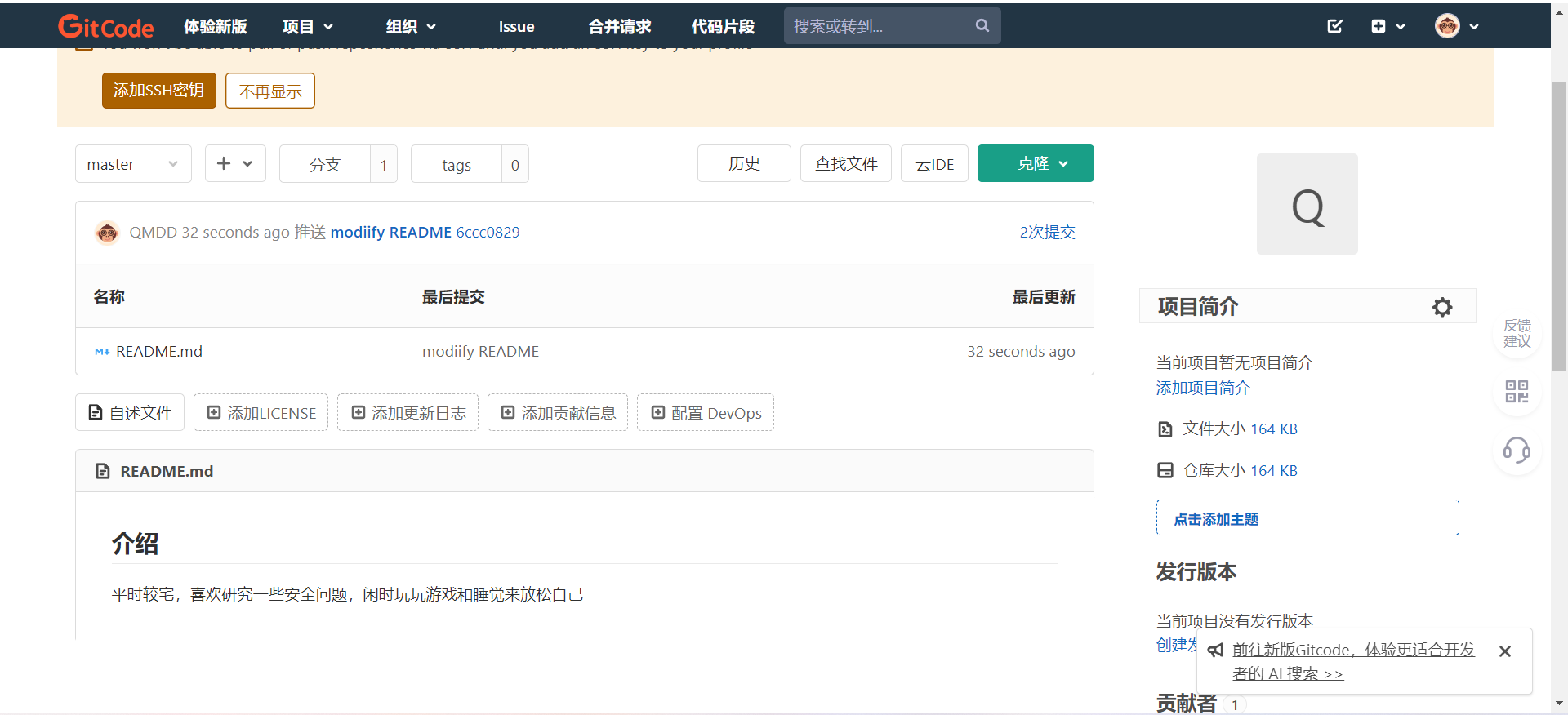The image size is (1568, 715).
Task: Open customer support headset icon
Action: click(x=1517, y=450)
